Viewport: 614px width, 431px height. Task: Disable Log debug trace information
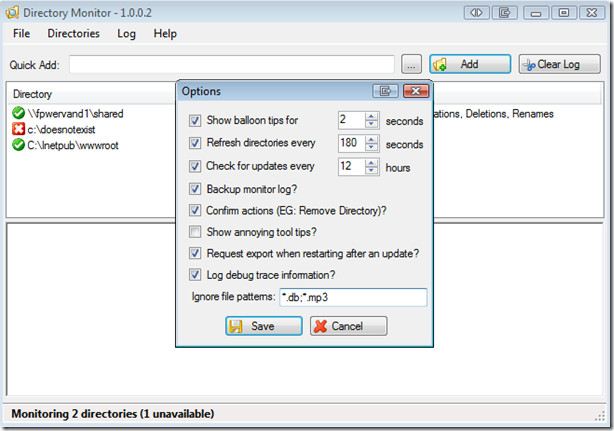point(195,275)
